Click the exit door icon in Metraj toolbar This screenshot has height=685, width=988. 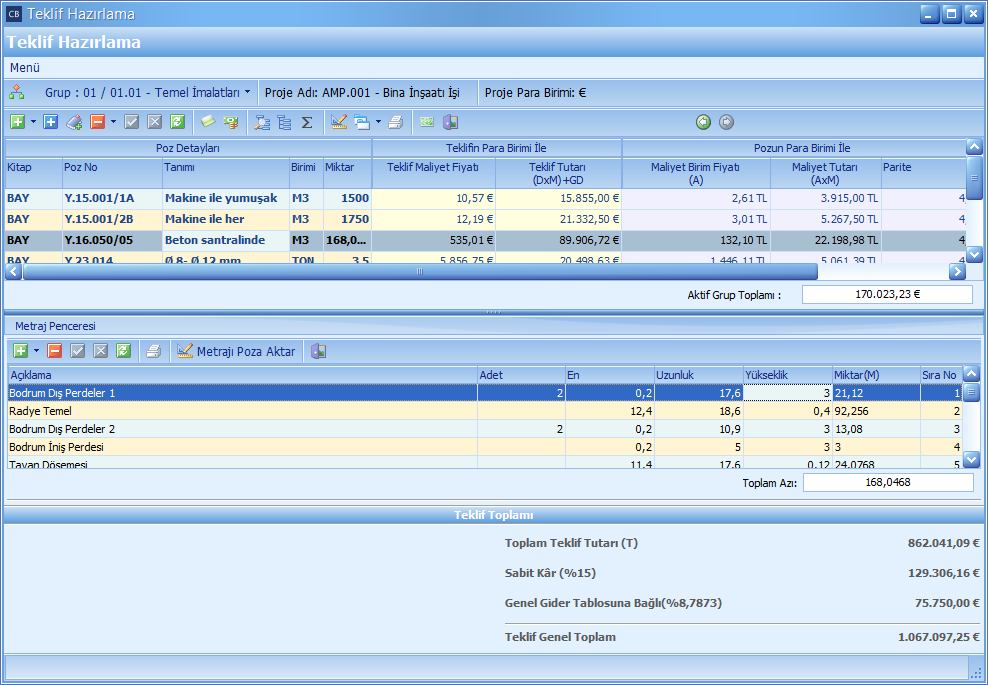pos(318,351)
